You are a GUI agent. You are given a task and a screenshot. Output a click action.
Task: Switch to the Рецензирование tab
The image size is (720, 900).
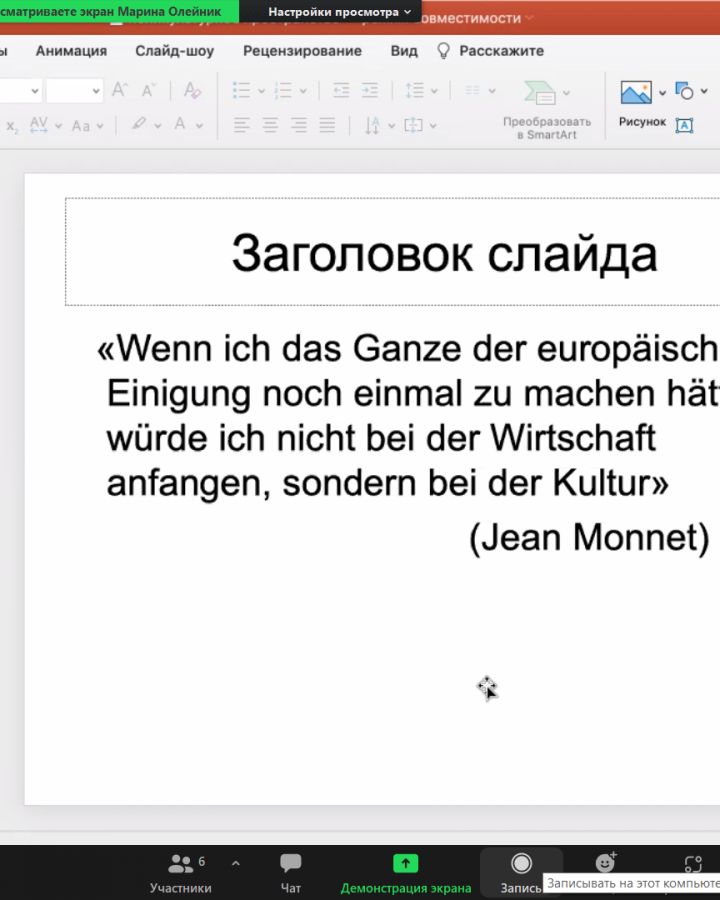(x=302, y=51)
